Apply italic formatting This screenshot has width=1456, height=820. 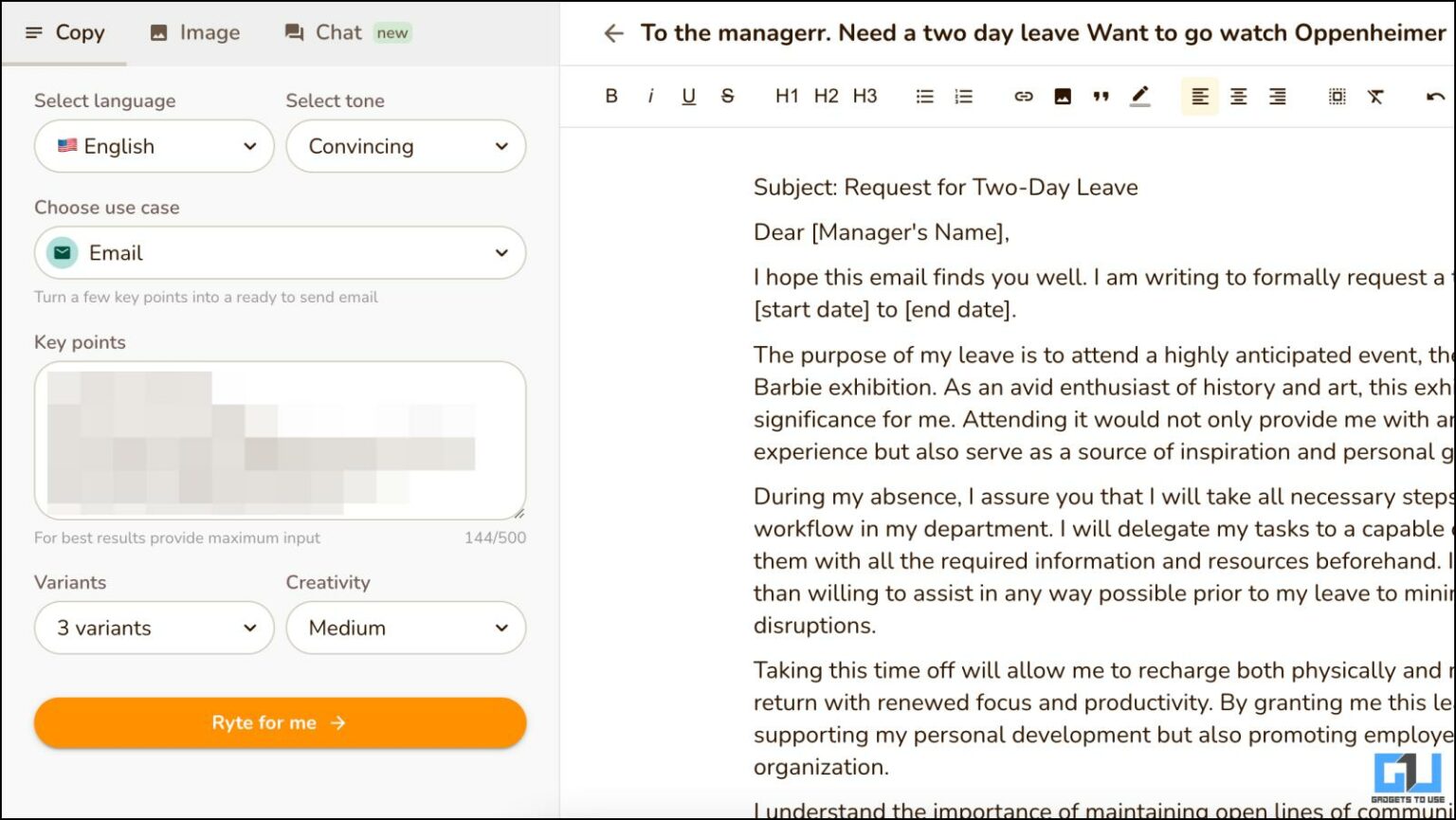[650, 96]
